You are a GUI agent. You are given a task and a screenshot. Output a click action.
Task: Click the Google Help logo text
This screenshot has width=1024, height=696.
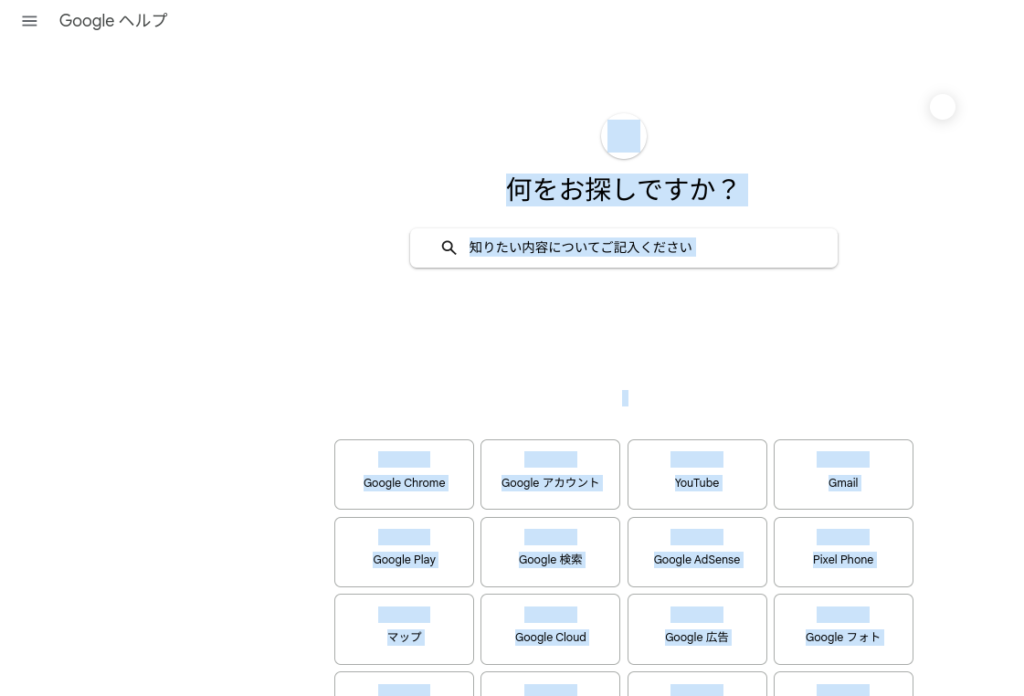113,21
